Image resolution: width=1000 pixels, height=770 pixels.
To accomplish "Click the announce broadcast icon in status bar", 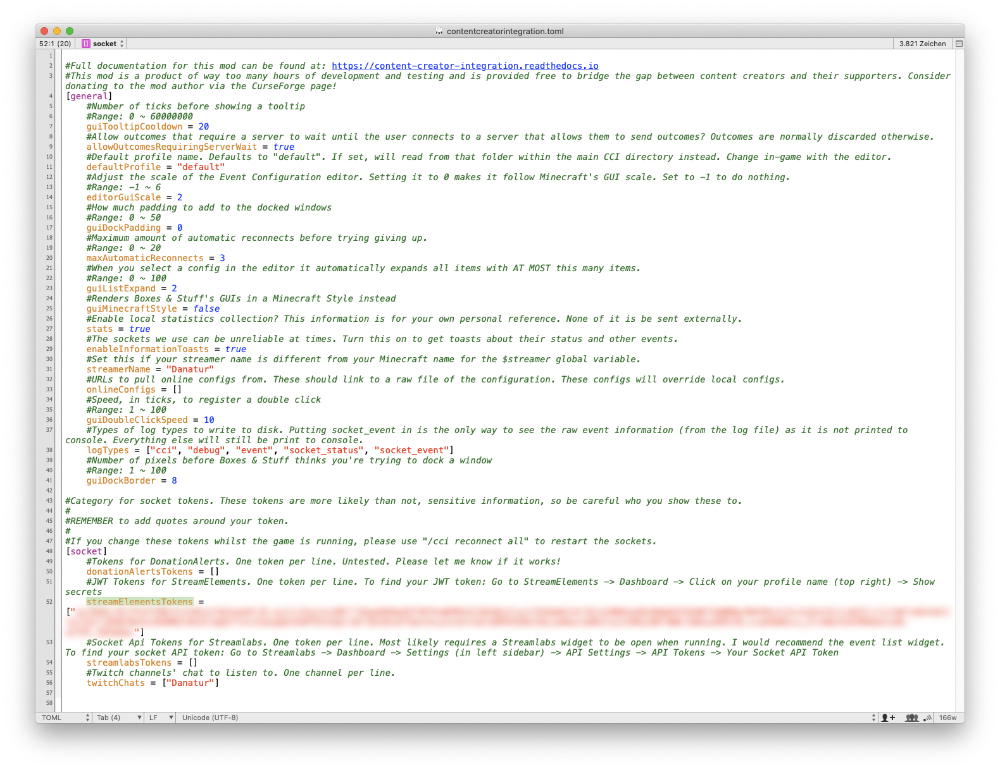I will click(x=928, y=717).
